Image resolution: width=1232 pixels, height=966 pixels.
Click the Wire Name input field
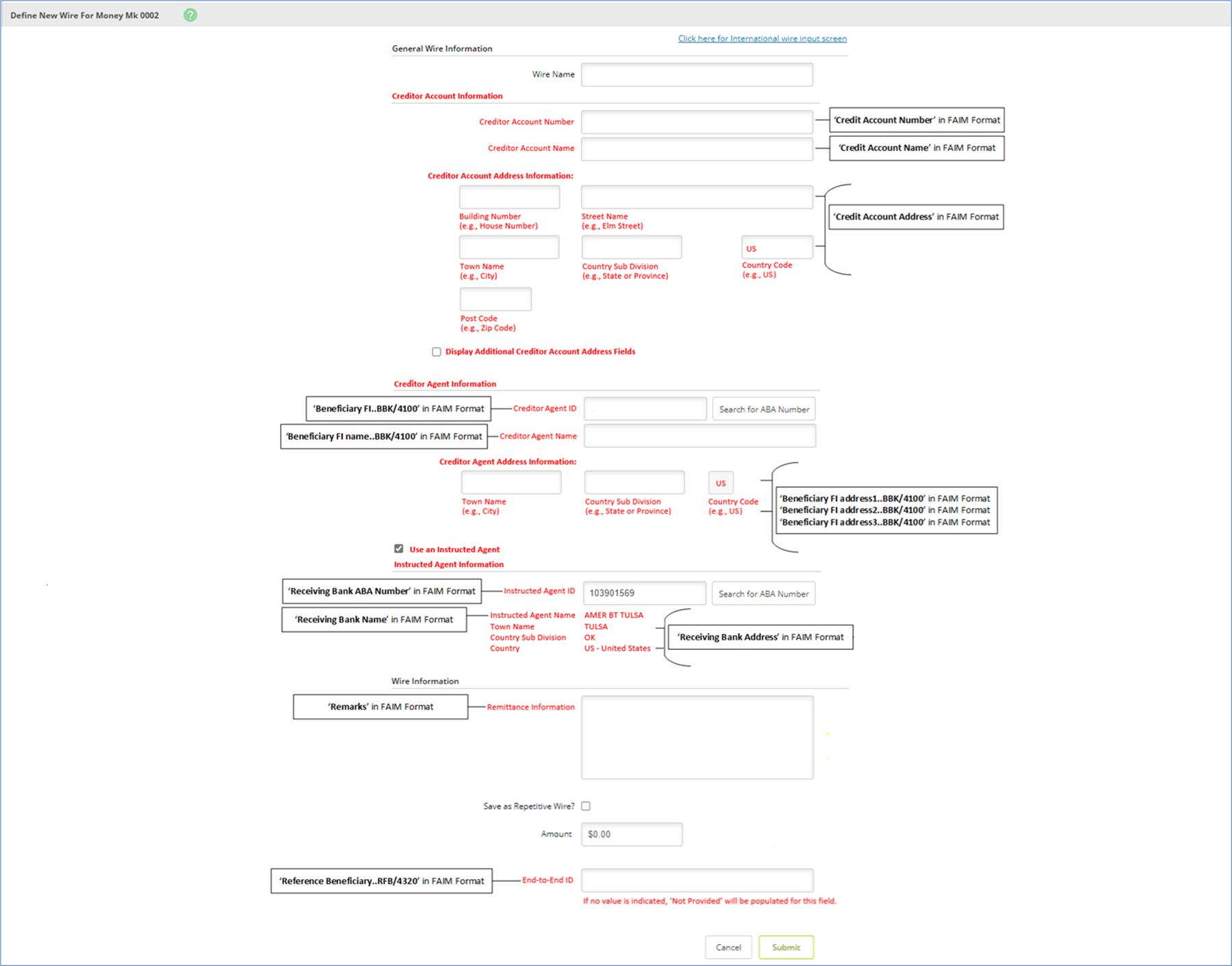click(697, 75)
